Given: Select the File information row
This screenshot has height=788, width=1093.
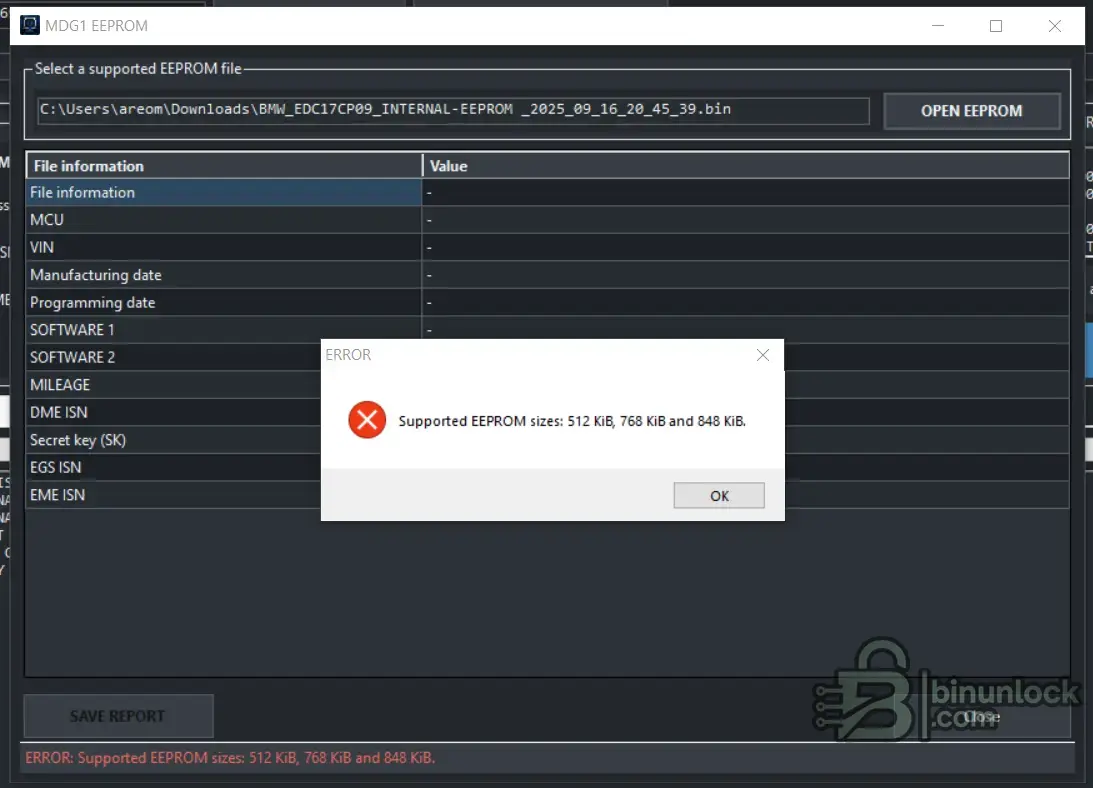Looking at the screenshot, I should 547,192.
